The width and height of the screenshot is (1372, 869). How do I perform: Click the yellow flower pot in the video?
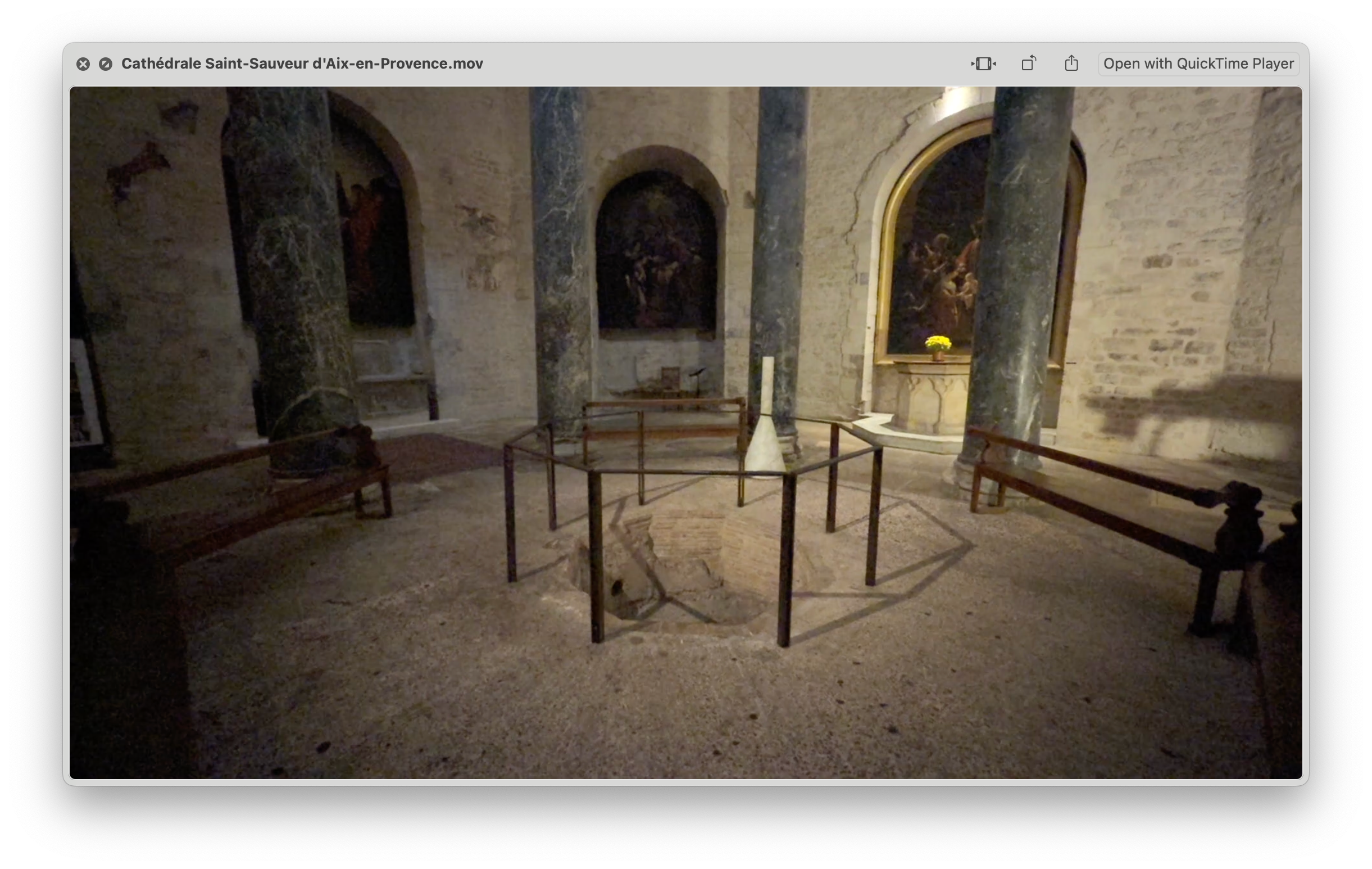pos(938,347)
